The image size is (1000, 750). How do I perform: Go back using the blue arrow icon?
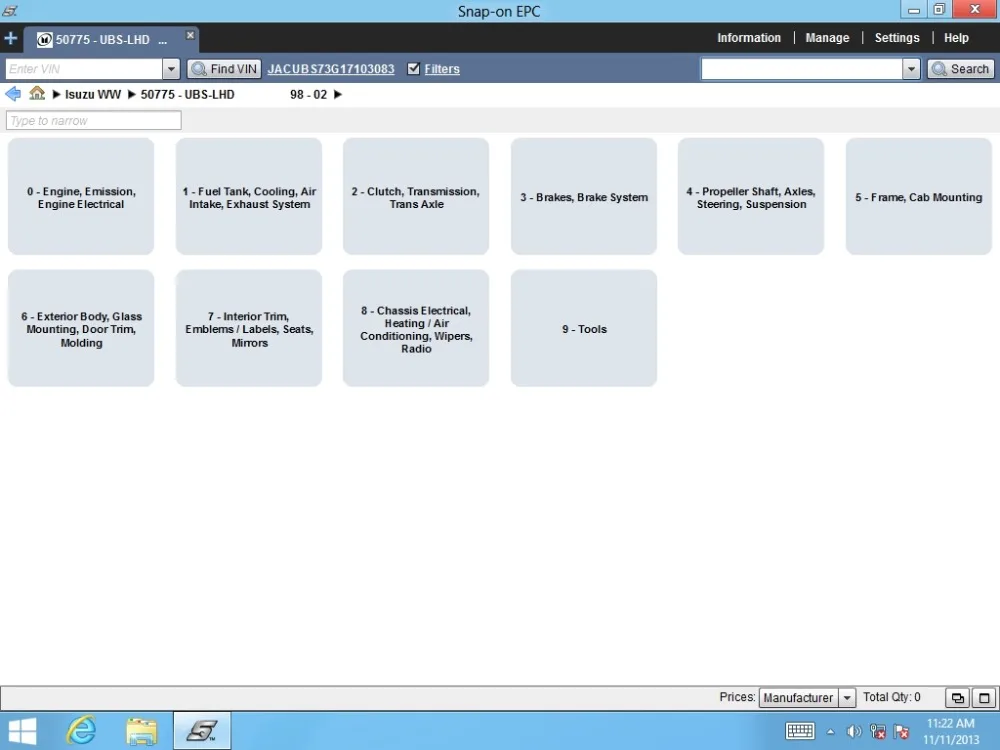tap(13, 94)
